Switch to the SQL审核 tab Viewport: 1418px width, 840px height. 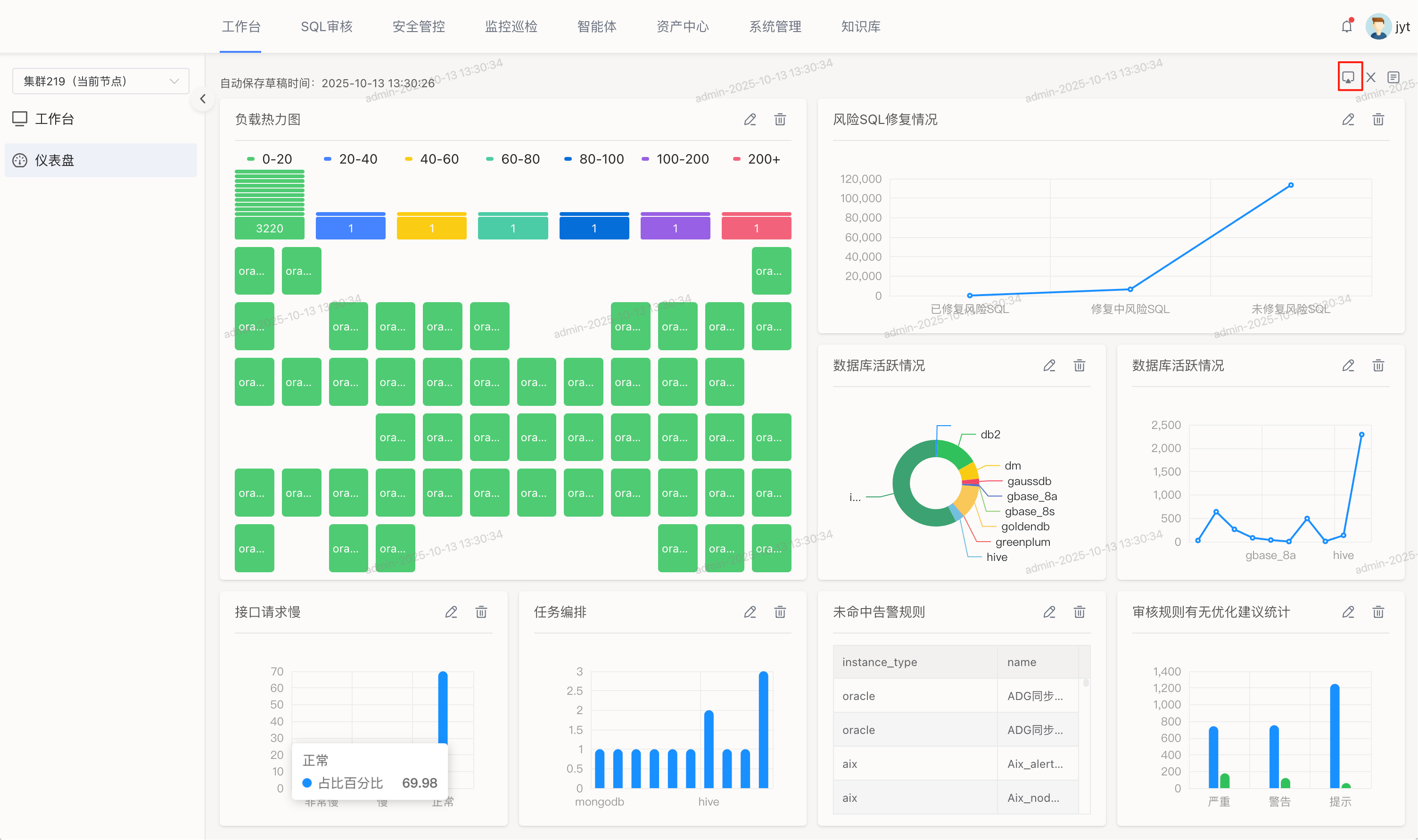[x=327, y=26]
